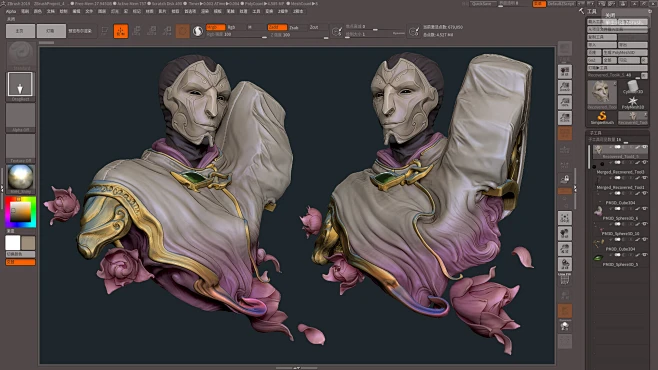Collapse the Subtool panel header

[617, 133]
